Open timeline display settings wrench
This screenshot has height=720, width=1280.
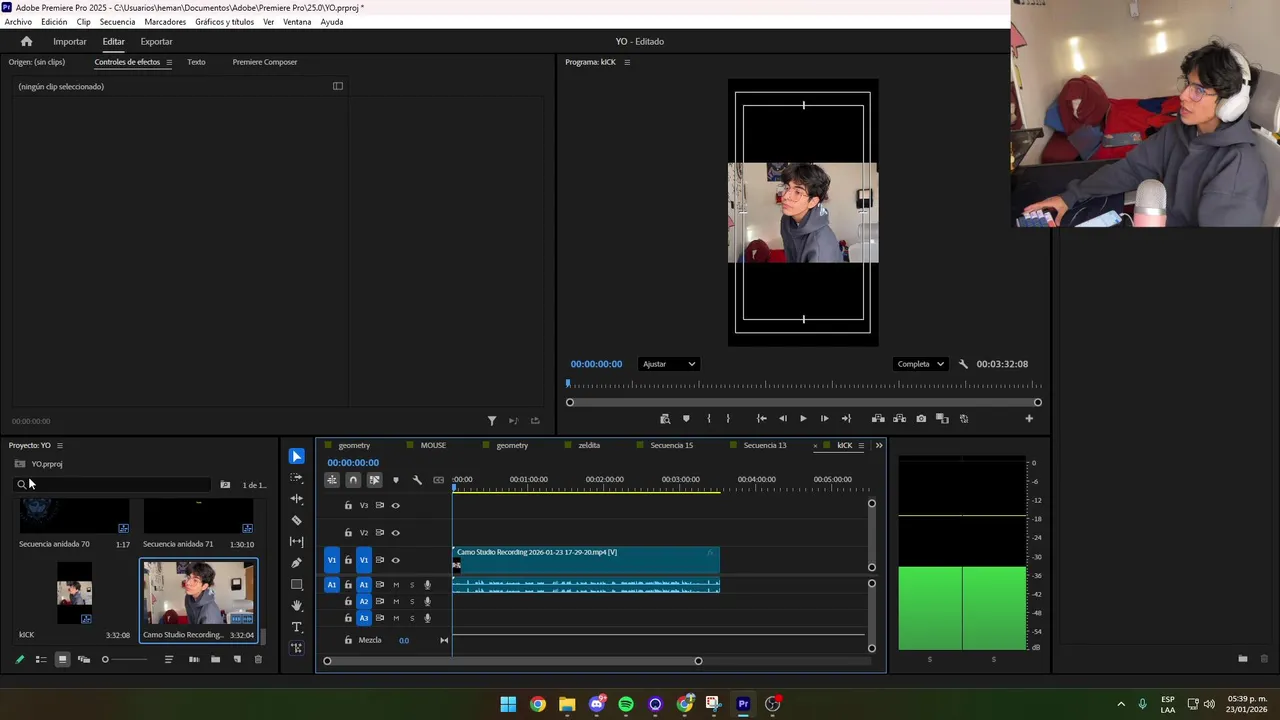coord(417,480)
